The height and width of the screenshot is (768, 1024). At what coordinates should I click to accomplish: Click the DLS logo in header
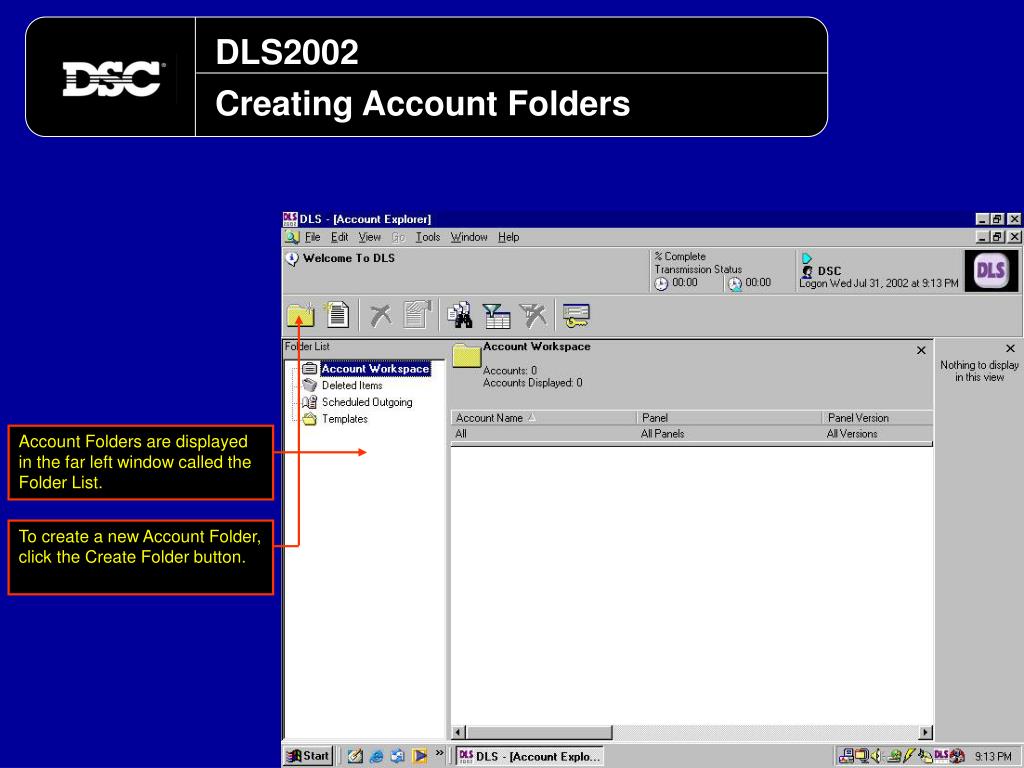[990, 270]
